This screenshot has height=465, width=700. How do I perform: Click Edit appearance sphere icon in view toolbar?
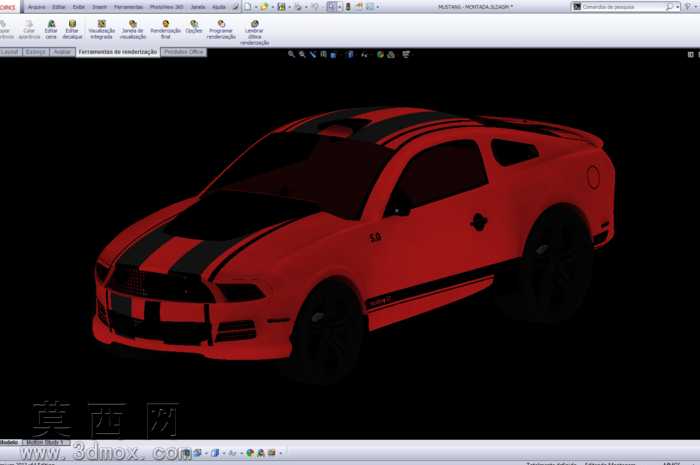click(x=380, y=54)
